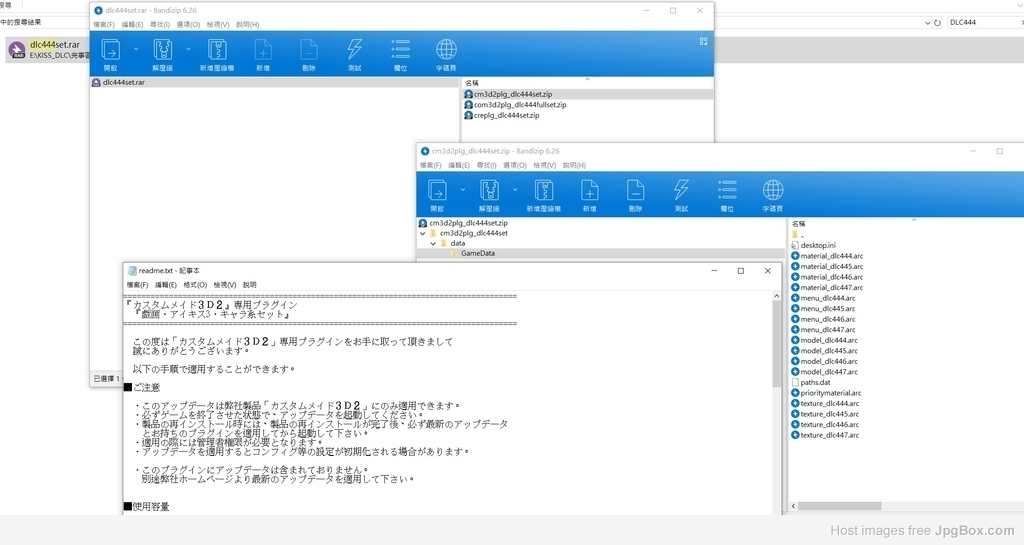Click Test (測試) lightning icon in dlc444set.rar window

click(x=355, y=50)
